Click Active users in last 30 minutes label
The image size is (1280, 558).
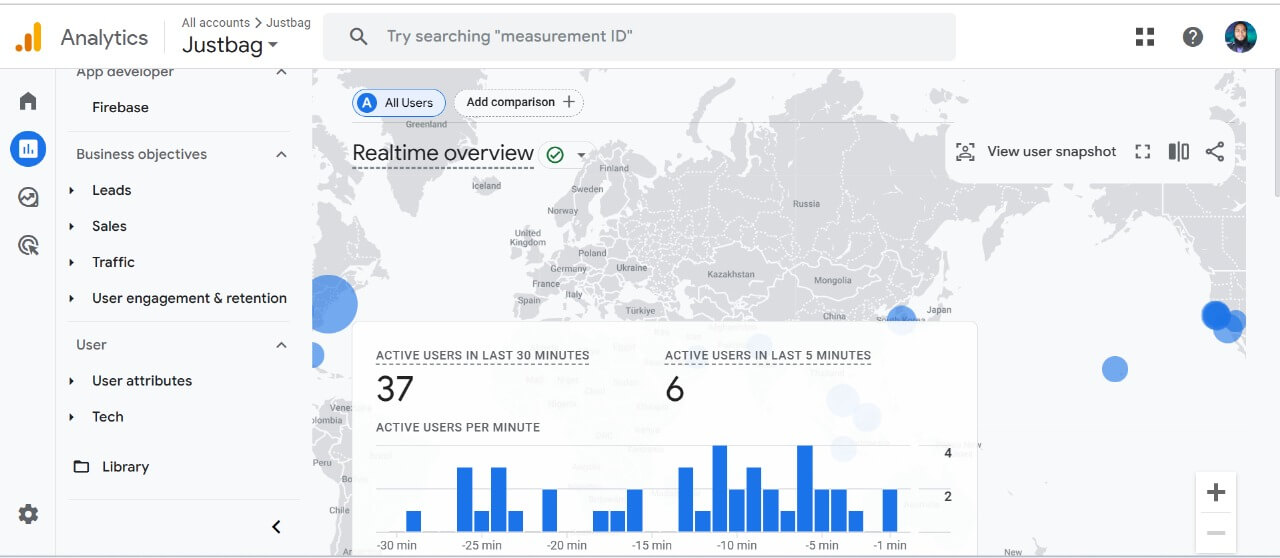tap(482, 356)
